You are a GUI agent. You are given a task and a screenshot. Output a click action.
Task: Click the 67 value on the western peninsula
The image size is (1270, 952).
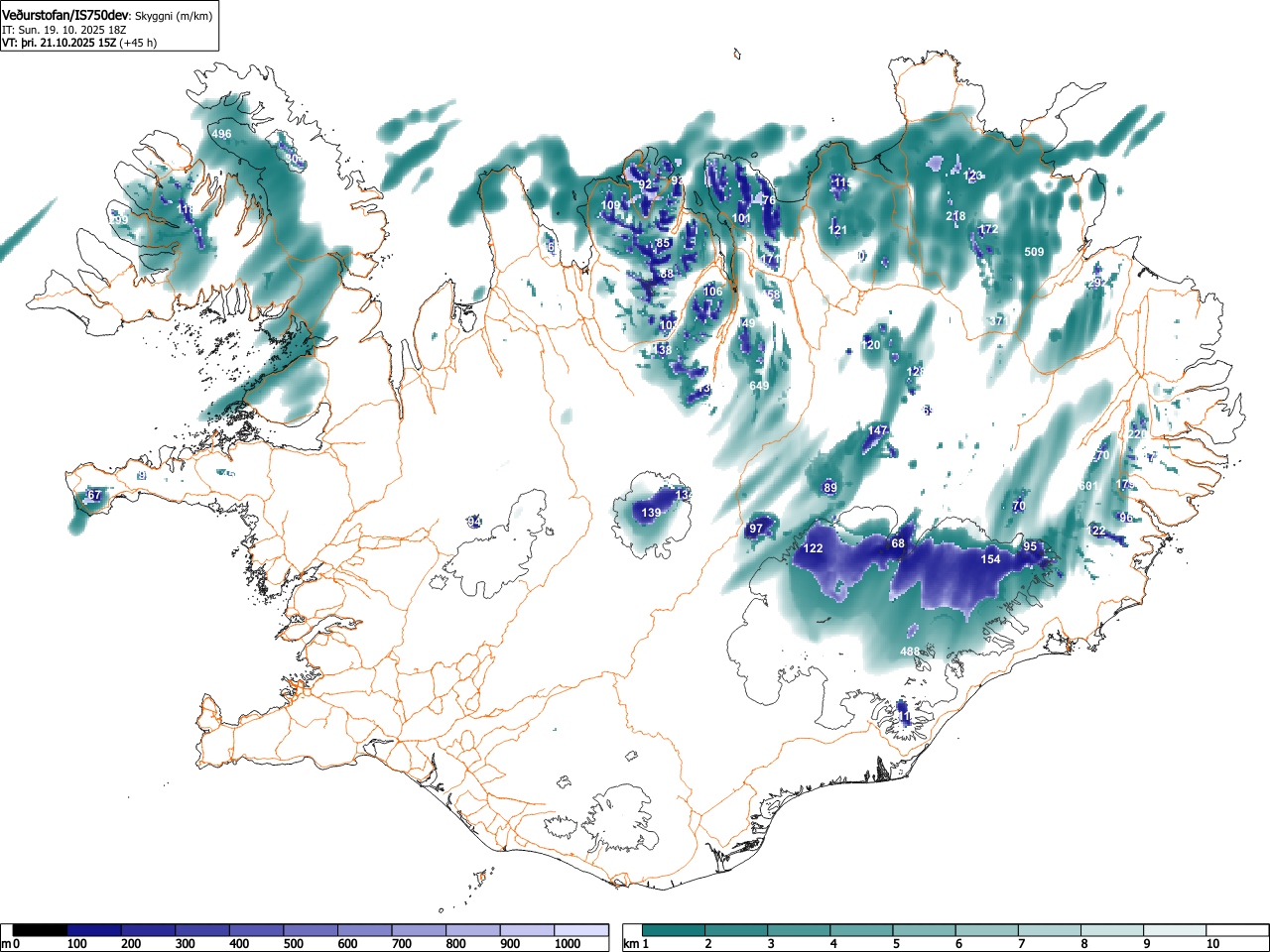coord(94,495)
